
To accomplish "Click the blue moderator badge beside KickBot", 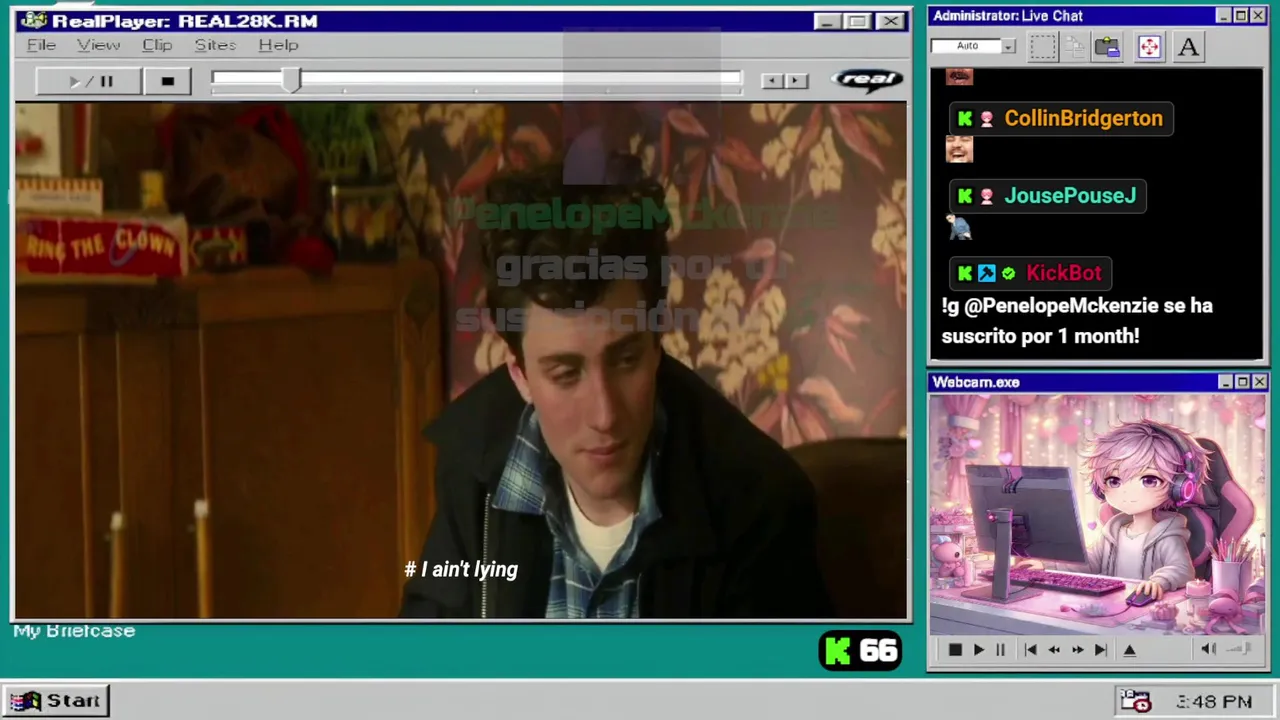I will point(987,273).
